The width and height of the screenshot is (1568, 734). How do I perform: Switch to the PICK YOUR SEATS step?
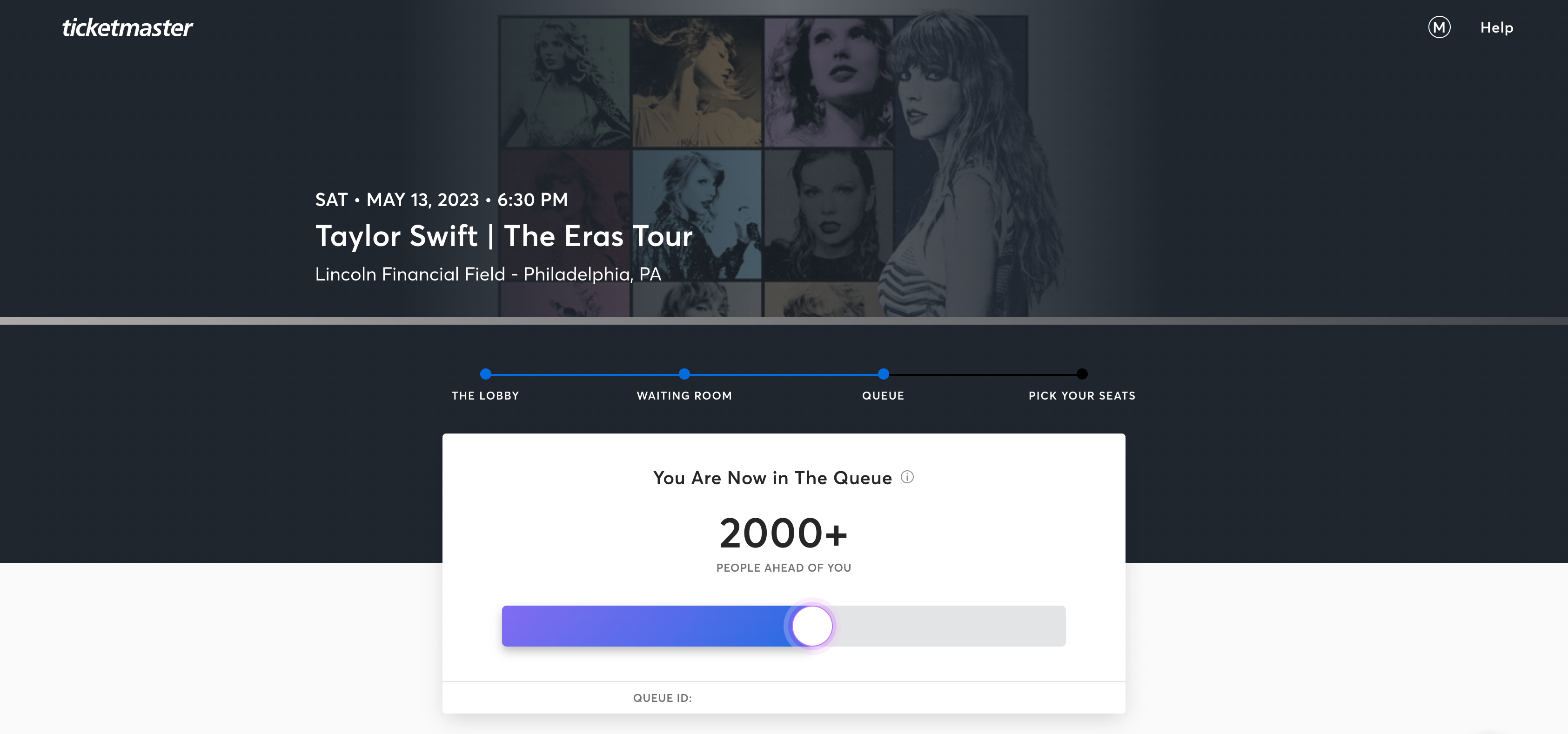click(x=1082, y=395)
